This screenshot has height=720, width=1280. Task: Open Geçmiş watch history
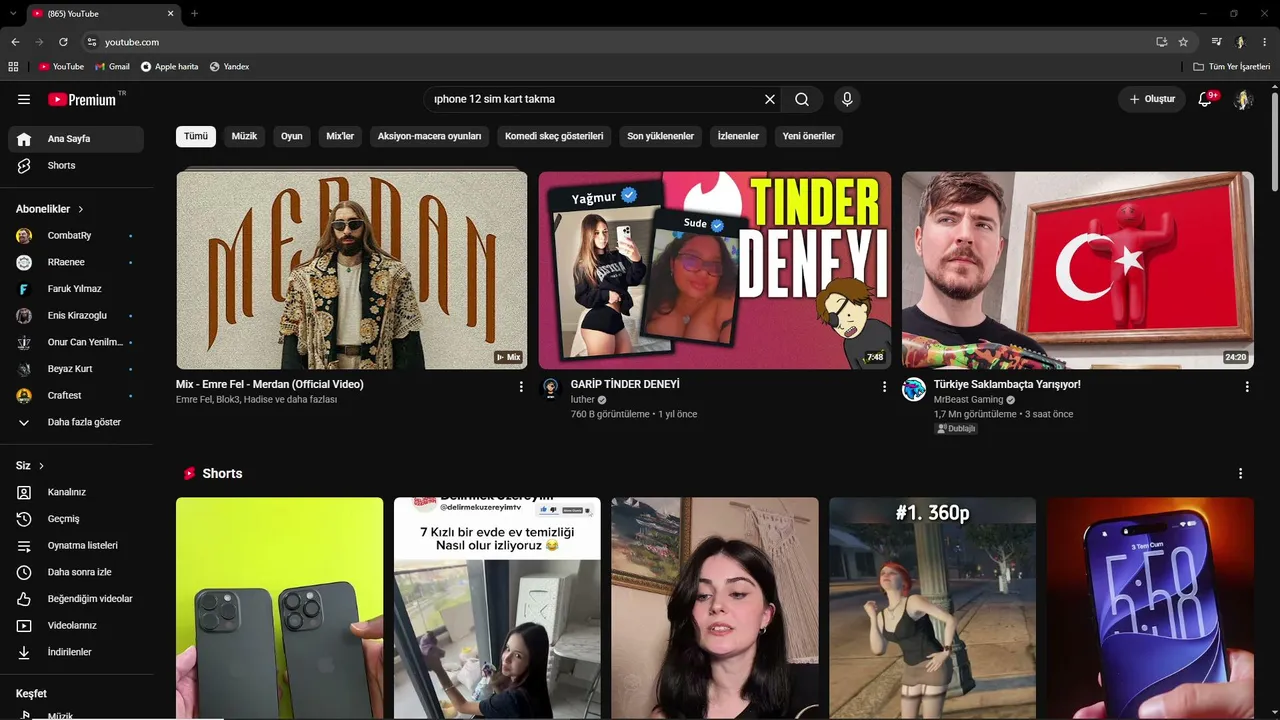pos(76,519)
